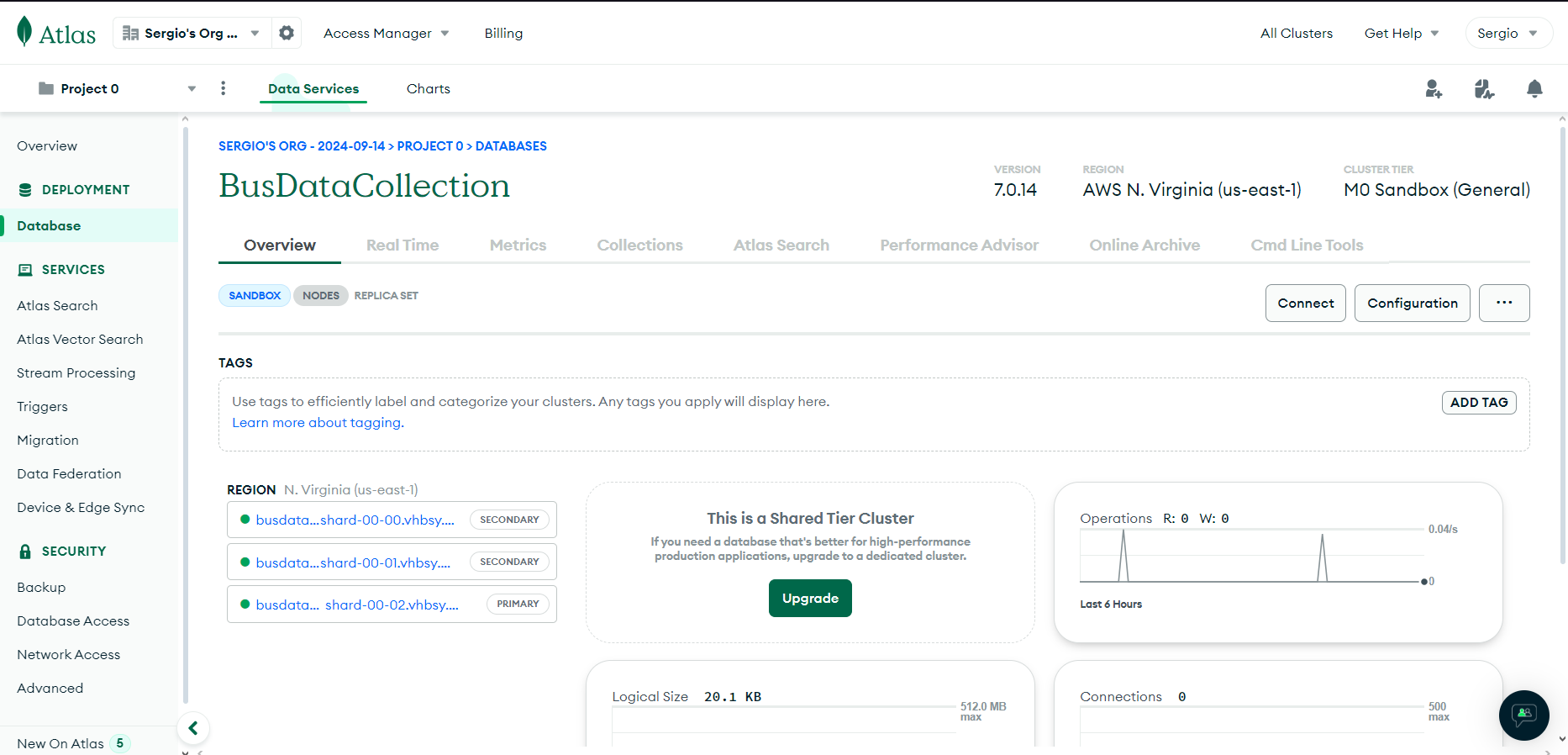The width and height of the screenshot is (1568, 755).
Task: Open All Clusters view
Action: (1297, 33)
